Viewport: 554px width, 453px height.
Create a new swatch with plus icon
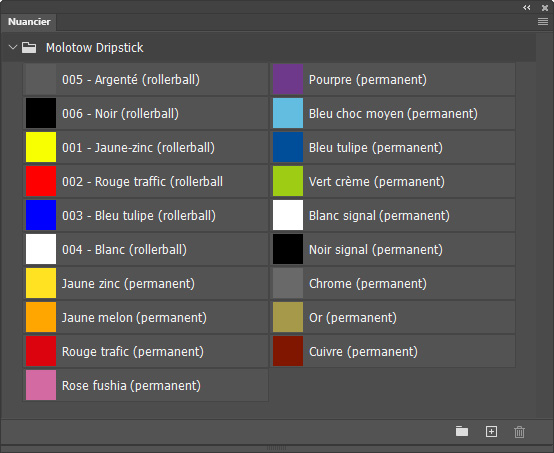[x=491, y=431]
